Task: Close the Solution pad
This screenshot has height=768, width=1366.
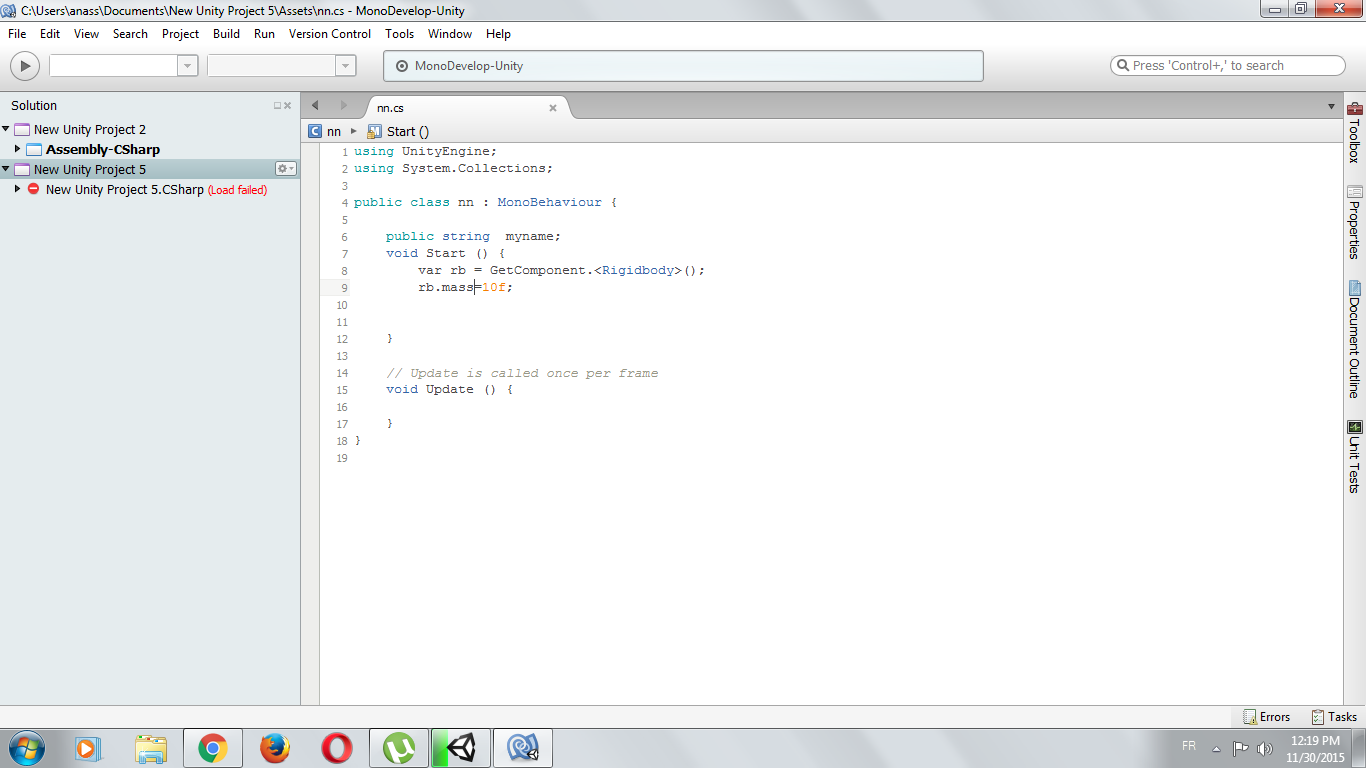Action: point(288,106)
